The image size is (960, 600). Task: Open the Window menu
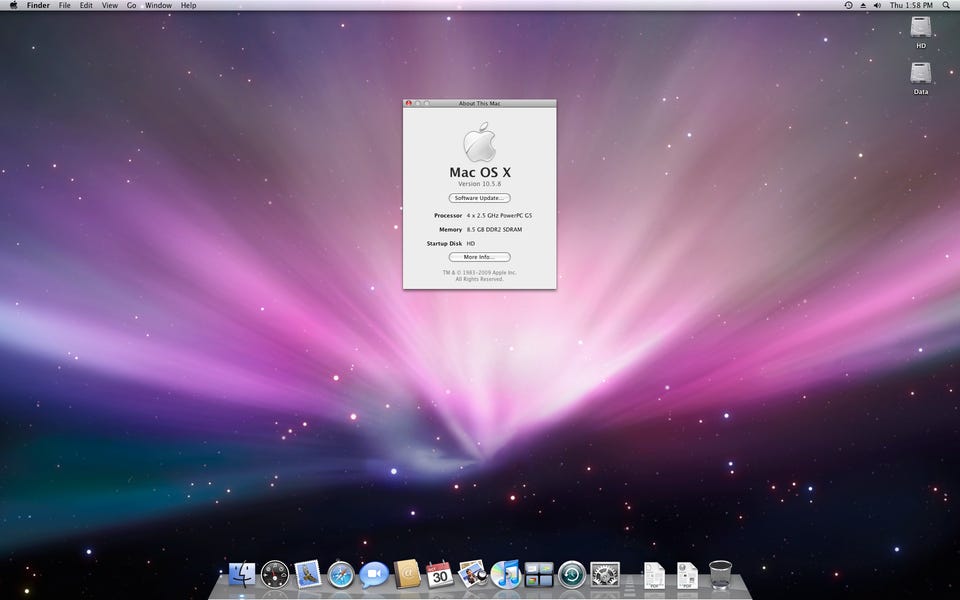coord(158,6)
